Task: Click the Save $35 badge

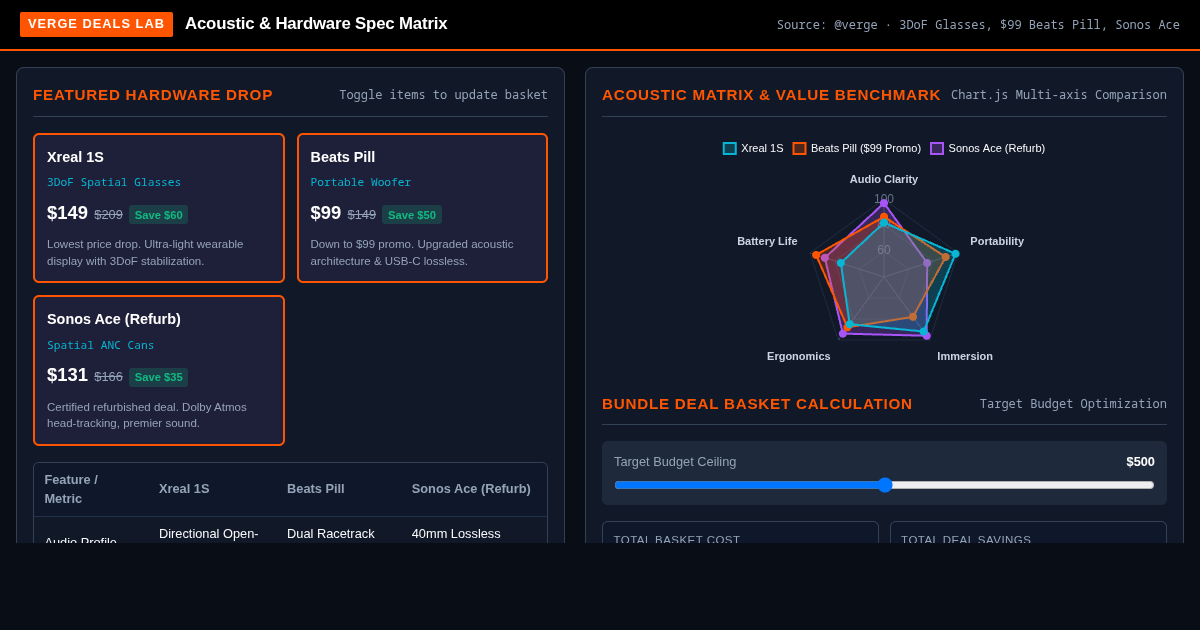Action: tap(159, 377)
